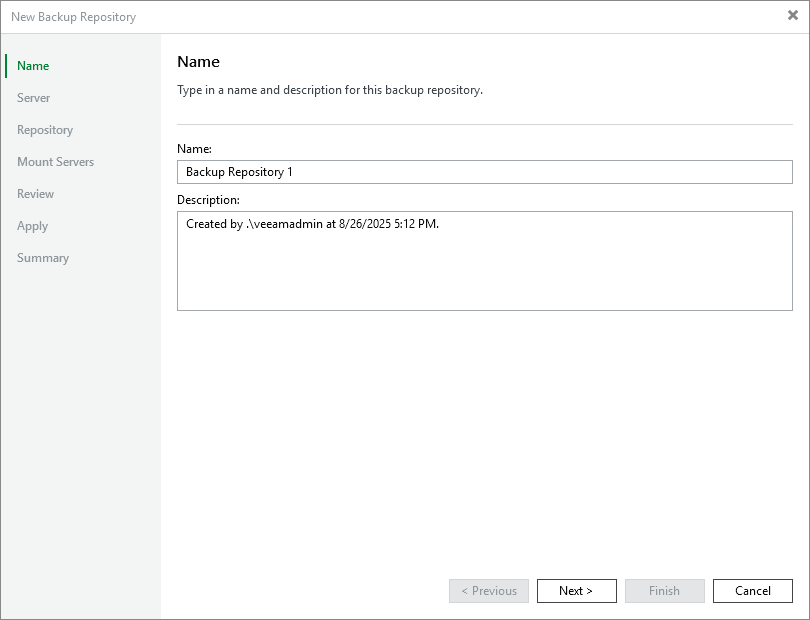
Task: Click the bold 'Name' page heading
Action: 198,62
